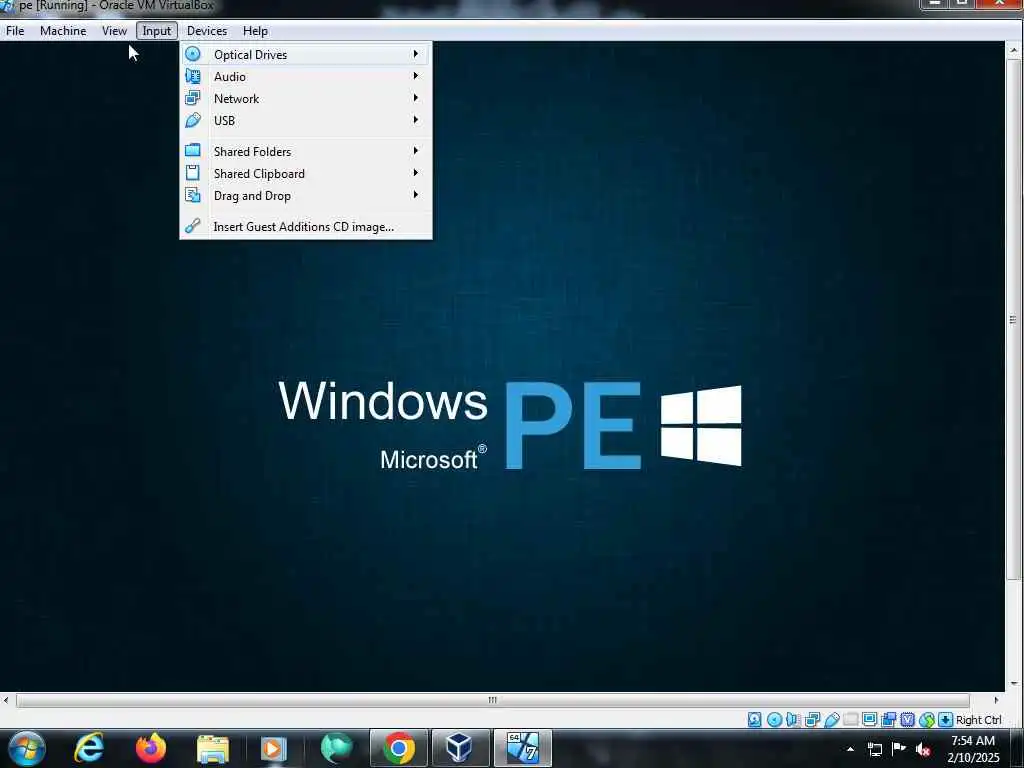Screen dimensions: 1024x768
Task: Open the Machine menu
Action: [63, 31]
